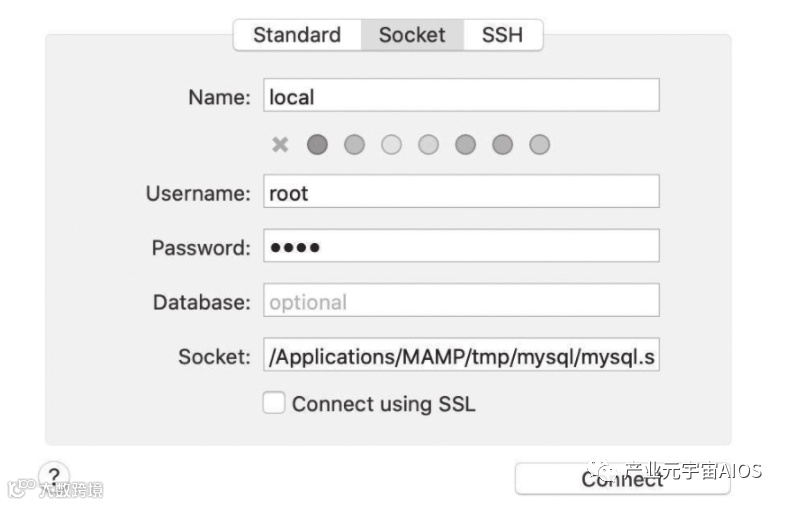787x505 pixels.
Task: Click the help question mark icon
Action: click(53, 476)
